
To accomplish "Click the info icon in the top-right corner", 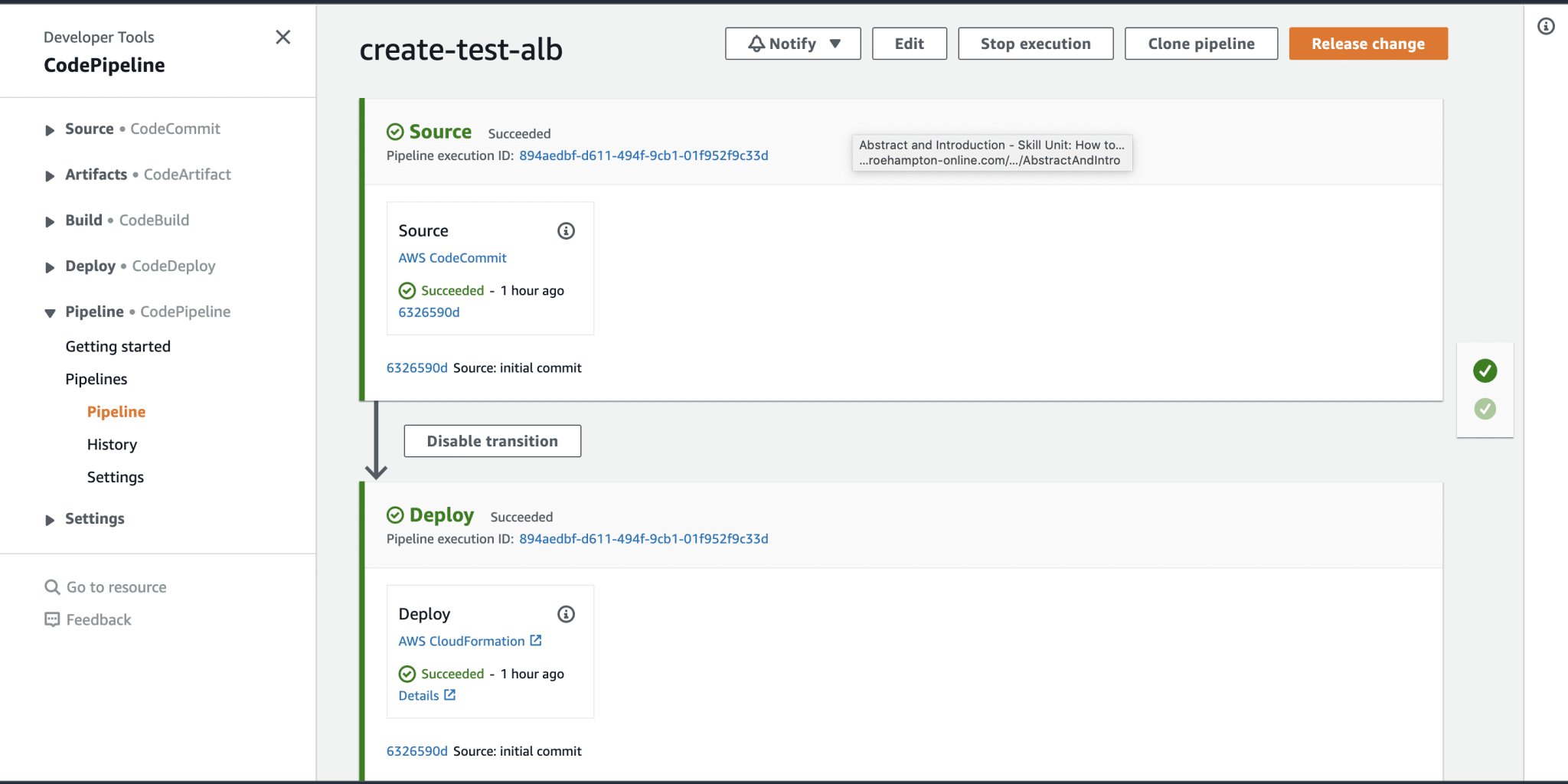I will coord(1545,25).
